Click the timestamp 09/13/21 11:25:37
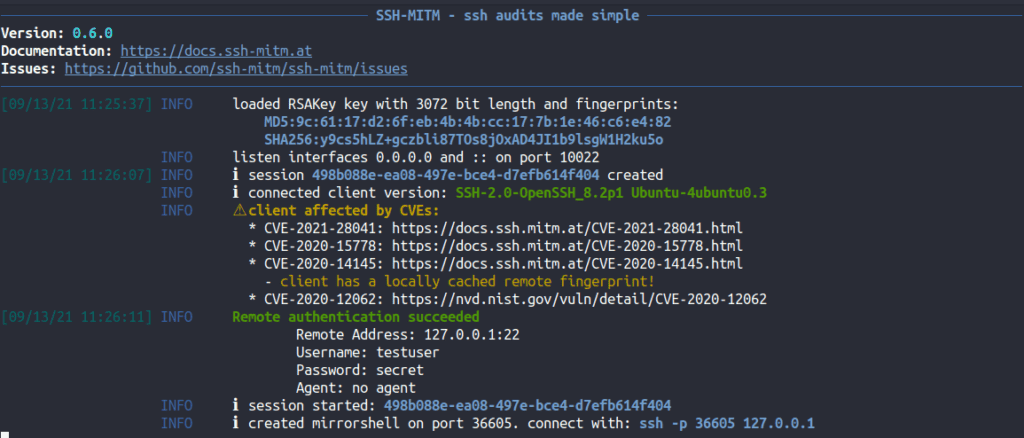Viewport: 1024px width, 438px height. click(77, 104)
